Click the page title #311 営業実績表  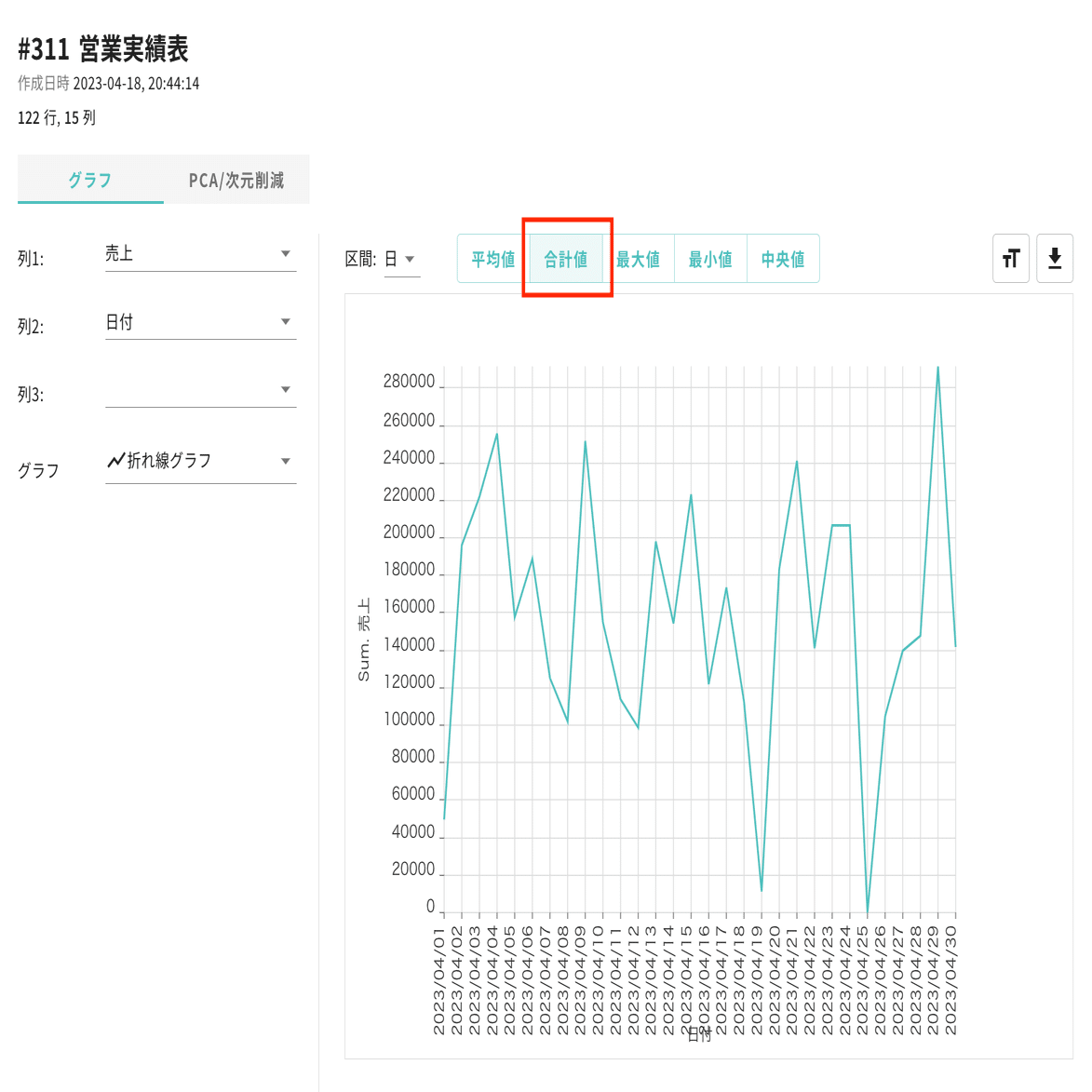(x=103, y=49)
